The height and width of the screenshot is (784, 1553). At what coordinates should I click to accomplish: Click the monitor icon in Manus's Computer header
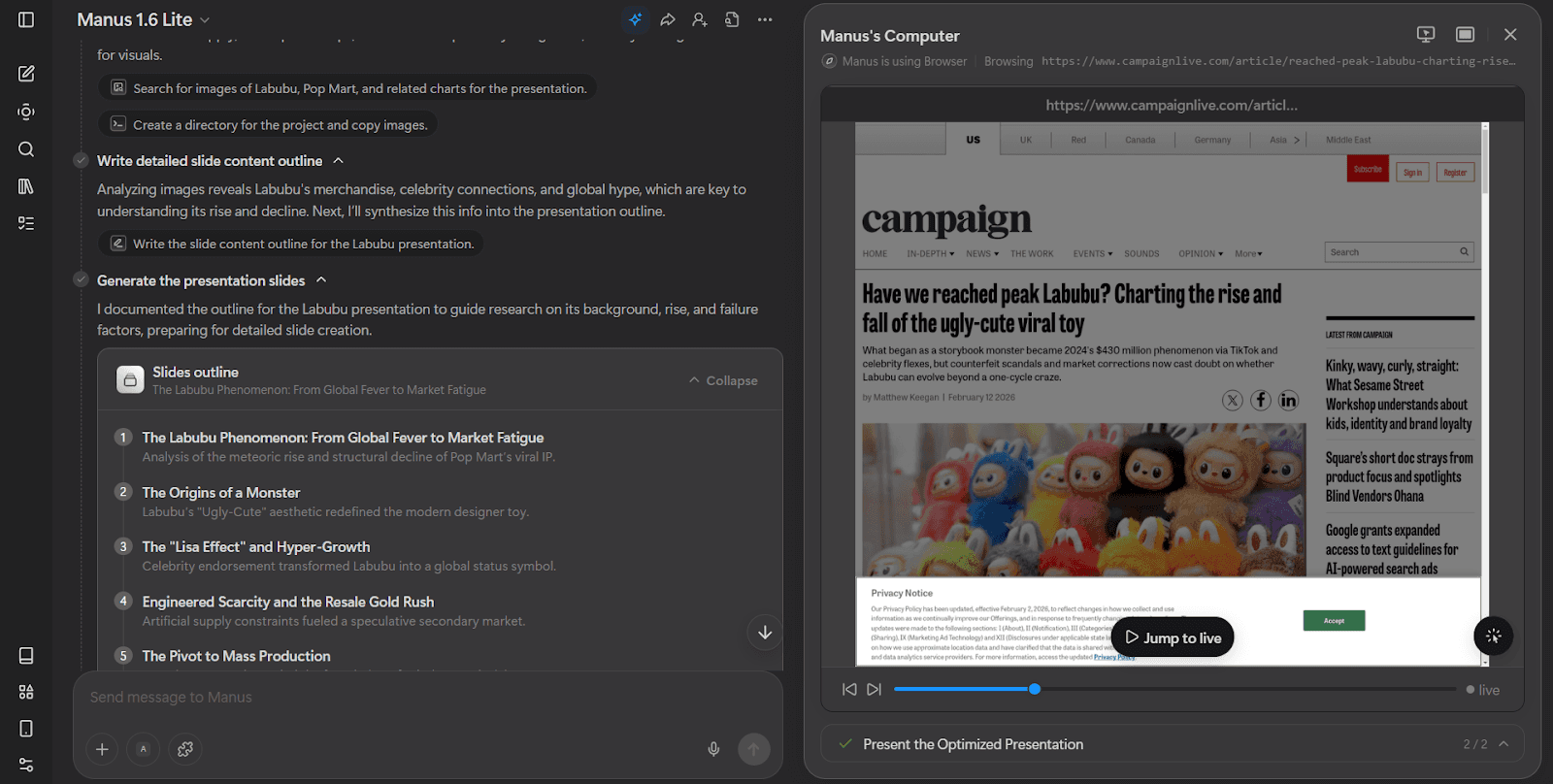click(x=1426, y=34)
